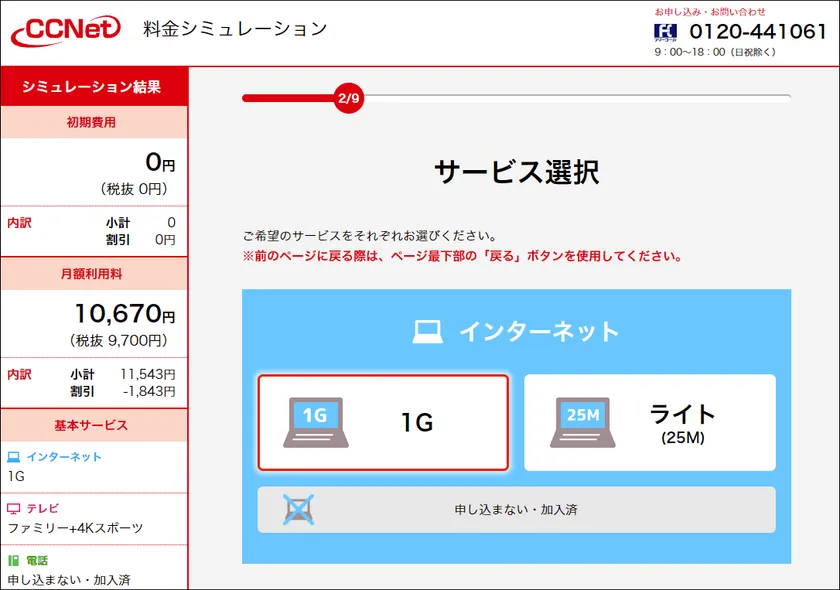This screenshot has width=840, height=590.
Task: Click the 月額利用料 section header
Action: click(x=92, y=274)
